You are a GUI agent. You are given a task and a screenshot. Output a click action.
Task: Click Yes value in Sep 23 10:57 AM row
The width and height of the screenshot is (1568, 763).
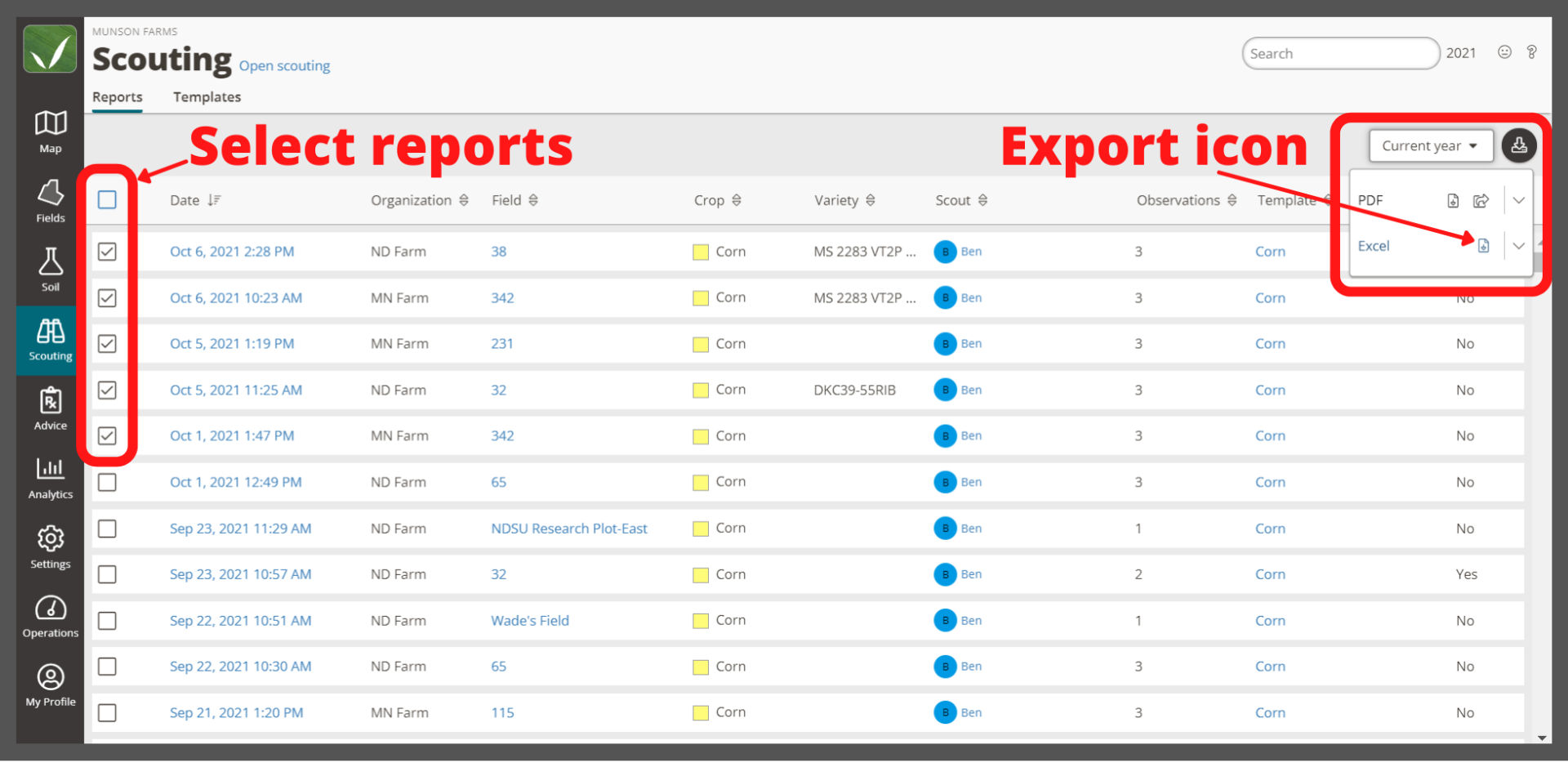tap(1466, 574)
